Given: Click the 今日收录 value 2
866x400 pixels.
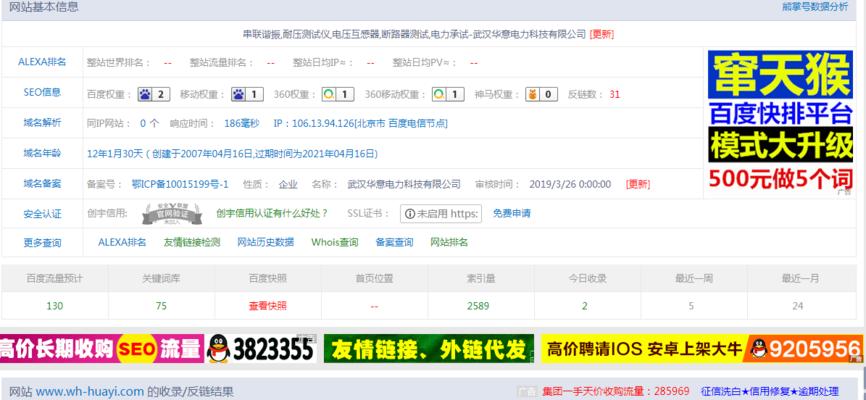Looking at the screenshot, I should [x=584, y=306].
